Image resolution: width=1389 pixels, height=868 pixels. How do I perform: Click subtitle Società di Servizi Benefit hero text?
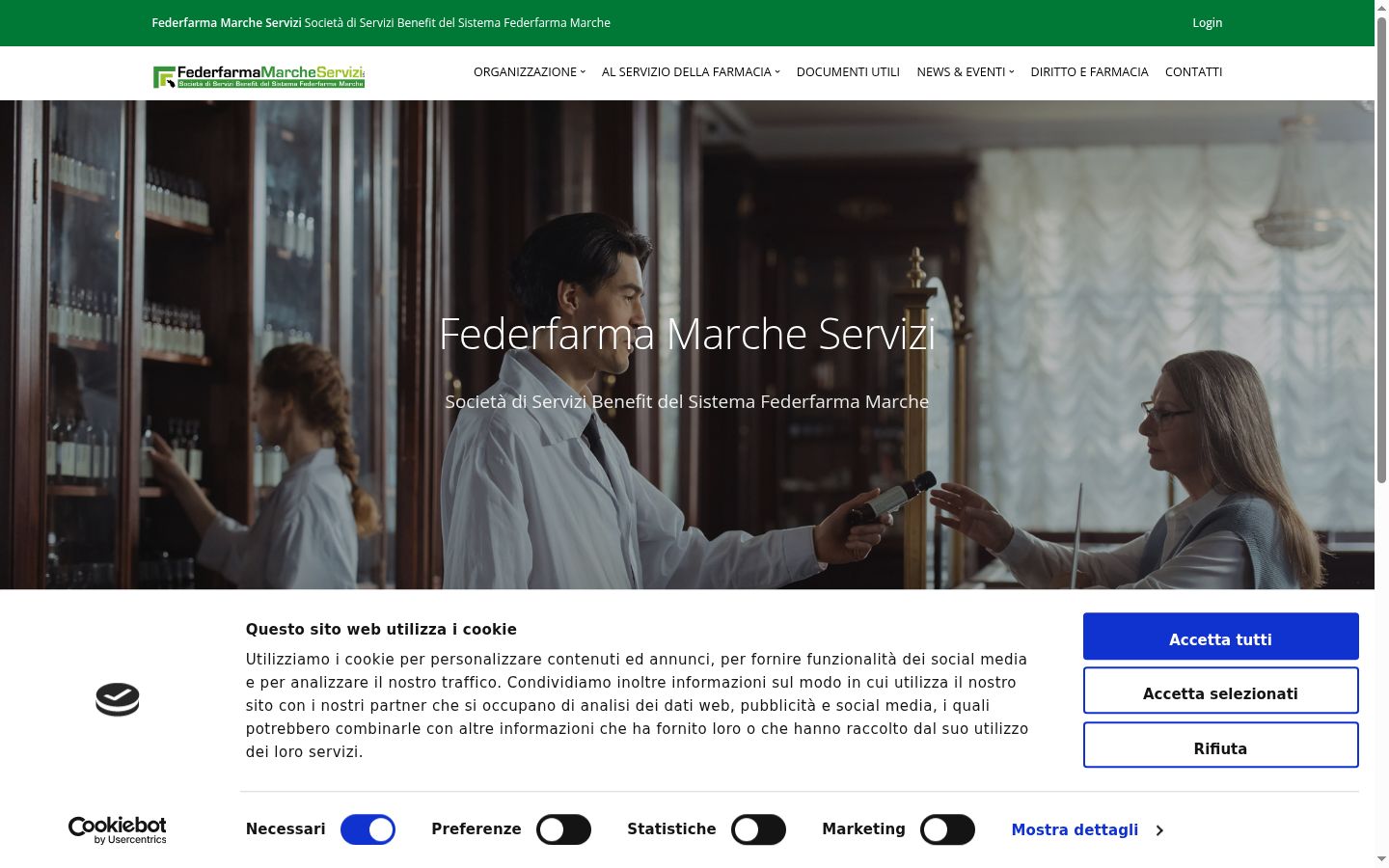(x=687, y=402)
